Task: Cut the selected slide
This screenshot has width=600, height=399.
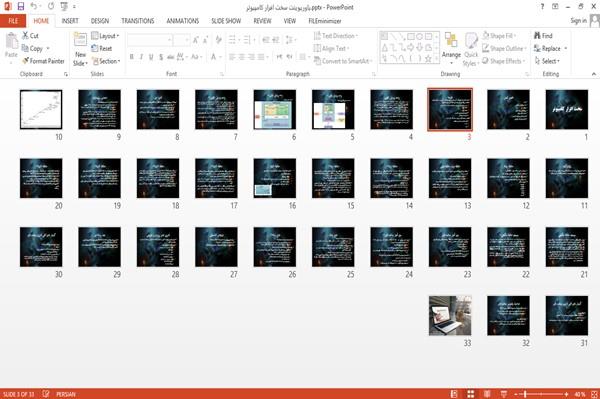Action: [x=30, y=36]
